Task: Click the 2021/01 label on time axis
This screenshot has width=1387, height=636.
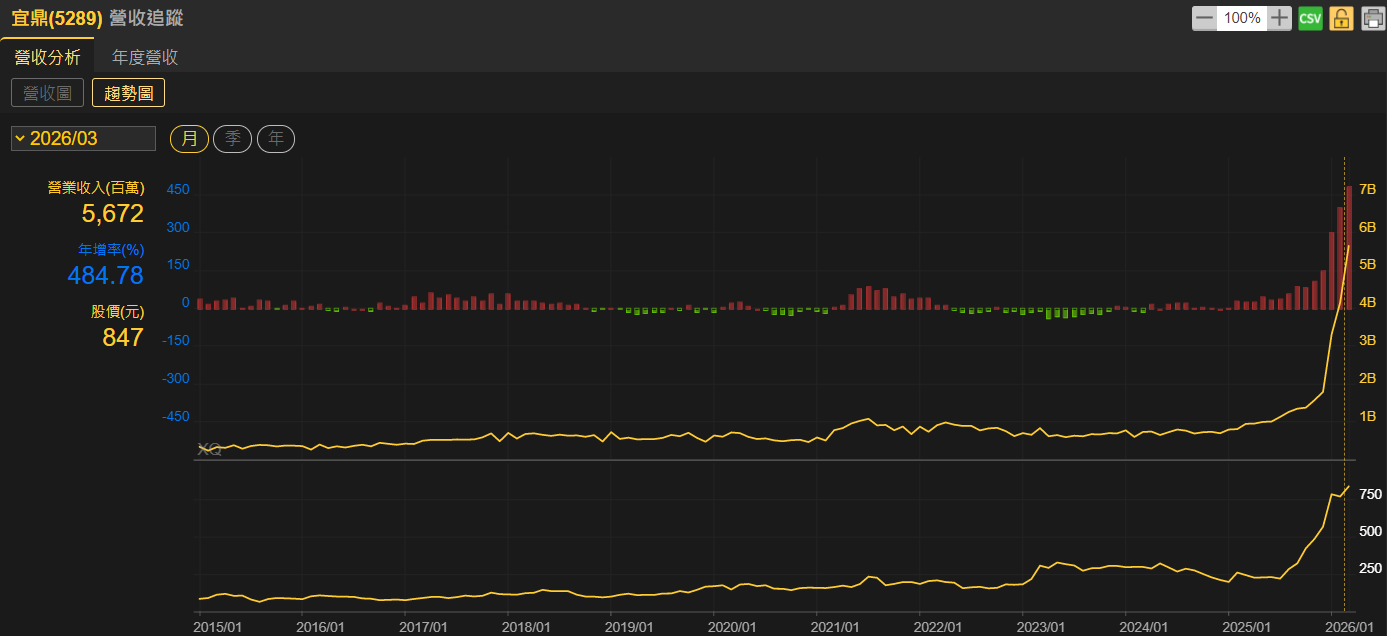Action: point(835,626)
